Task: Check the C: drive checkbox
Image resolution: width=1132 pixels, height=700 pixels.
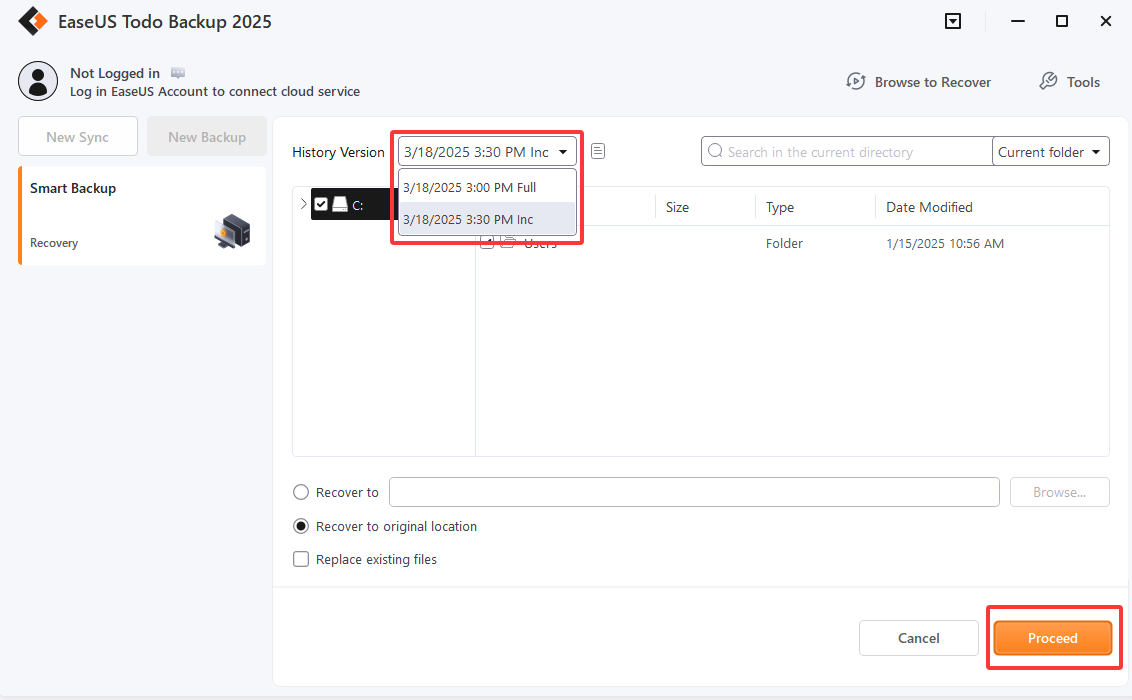Action: click(321, 204)
